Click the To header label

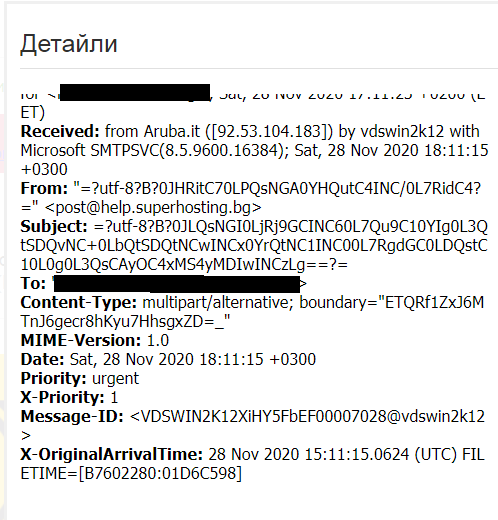tap(33, 284)
